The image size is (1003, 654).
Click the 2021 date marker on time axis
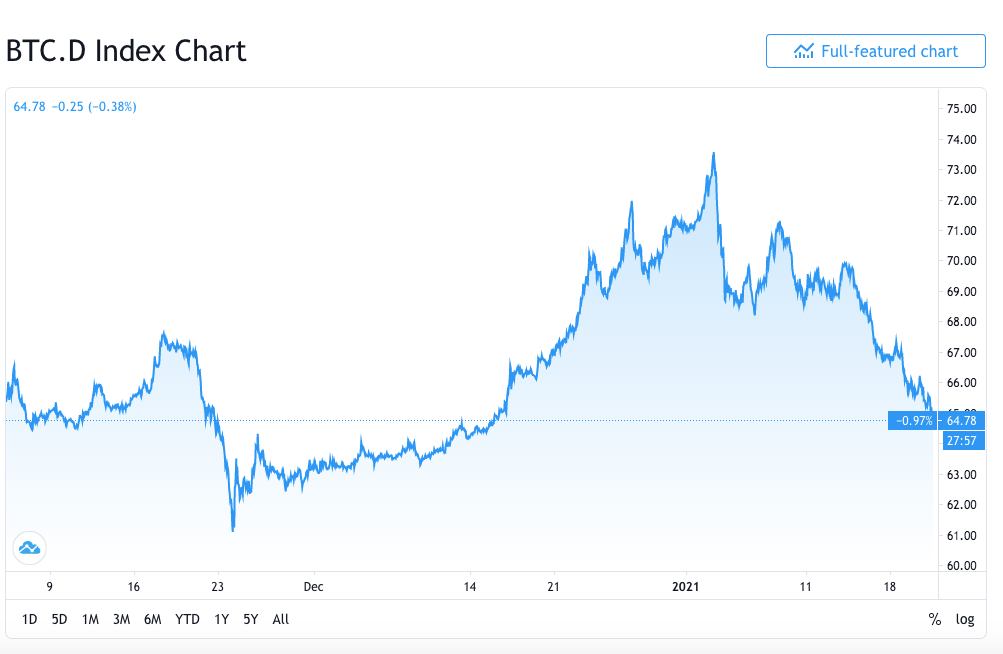686,586
